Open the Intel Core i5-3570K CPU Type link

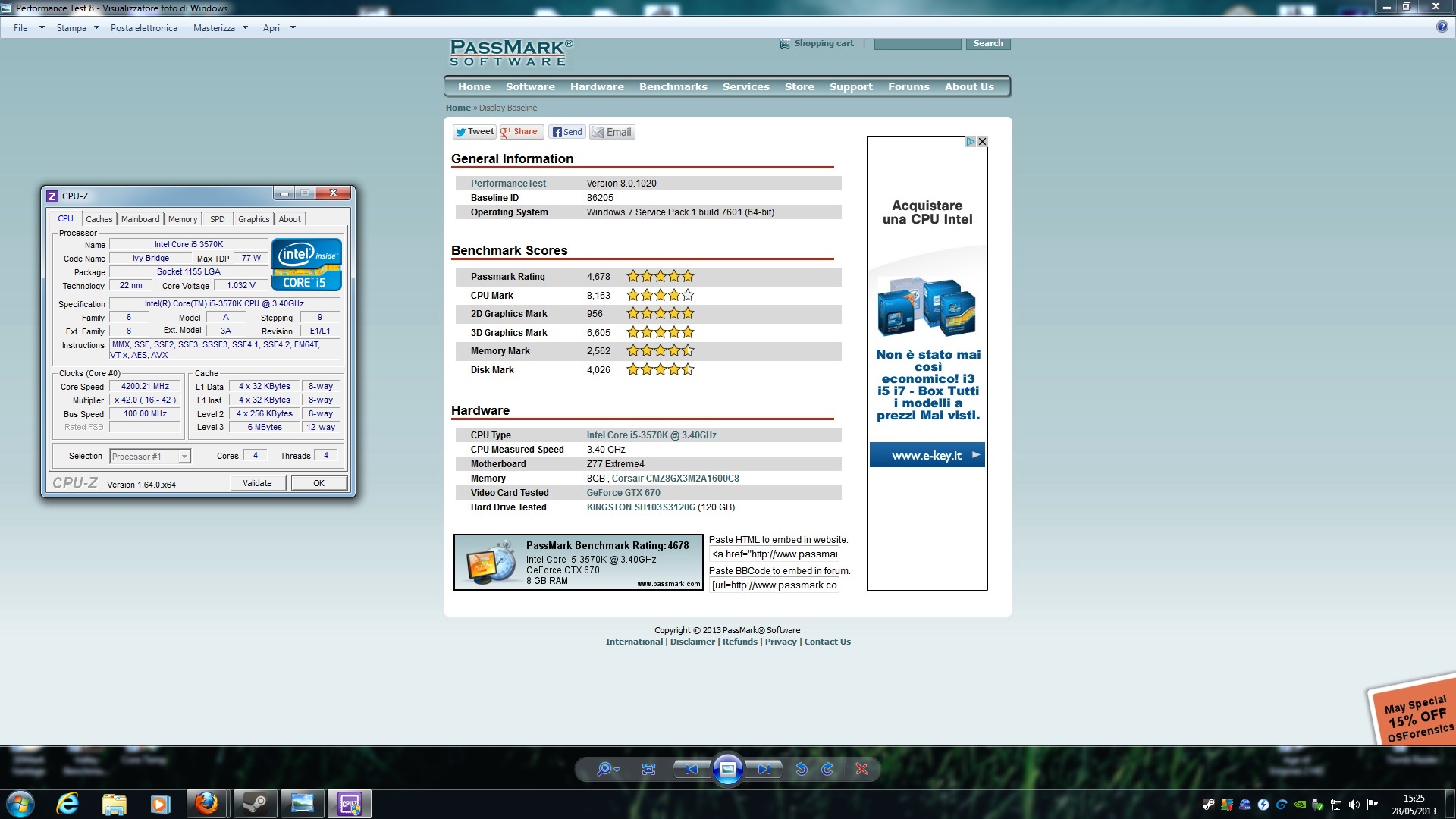tap(651, 435)
